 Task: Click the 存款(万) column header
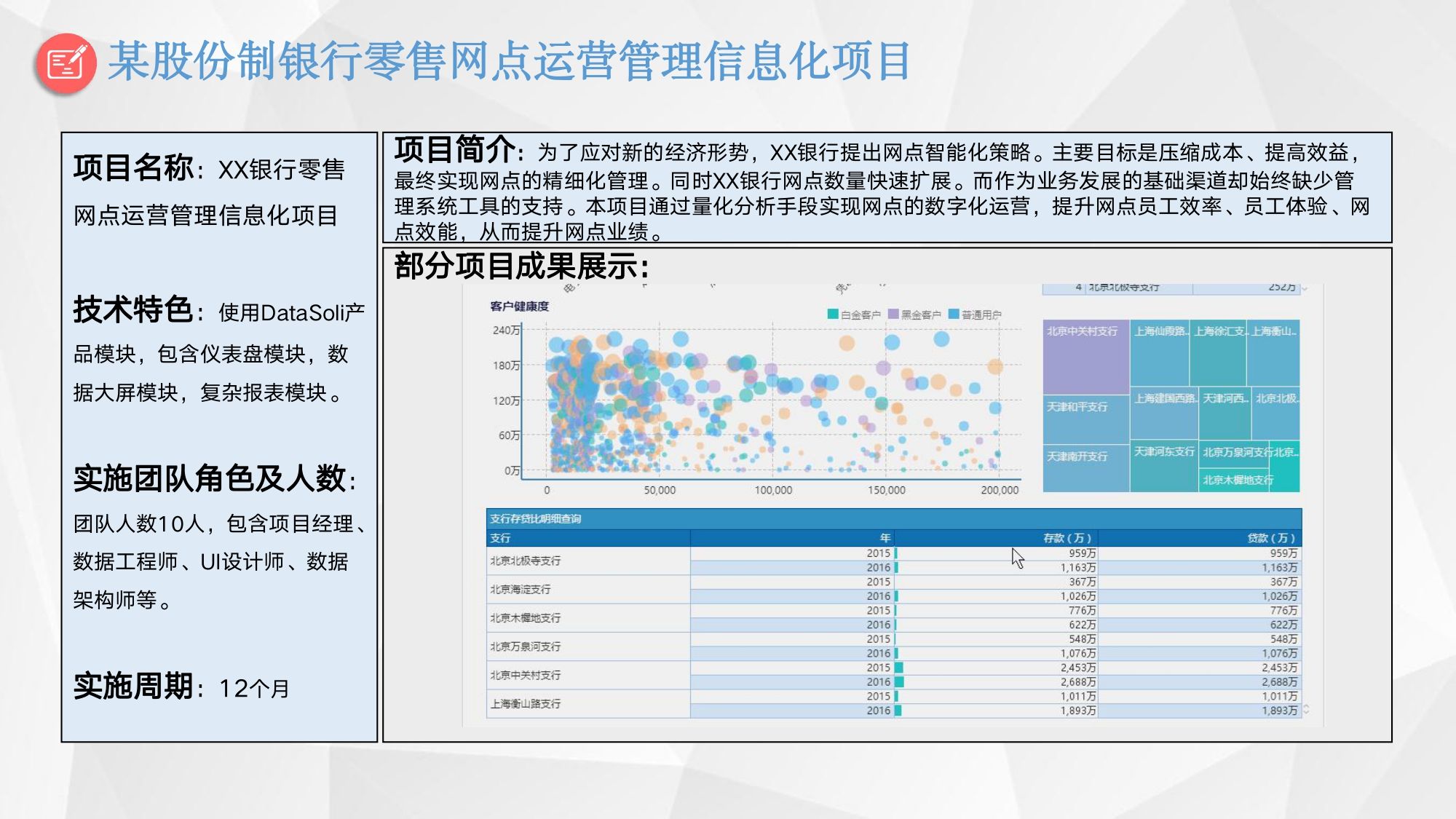point(1067,538)
